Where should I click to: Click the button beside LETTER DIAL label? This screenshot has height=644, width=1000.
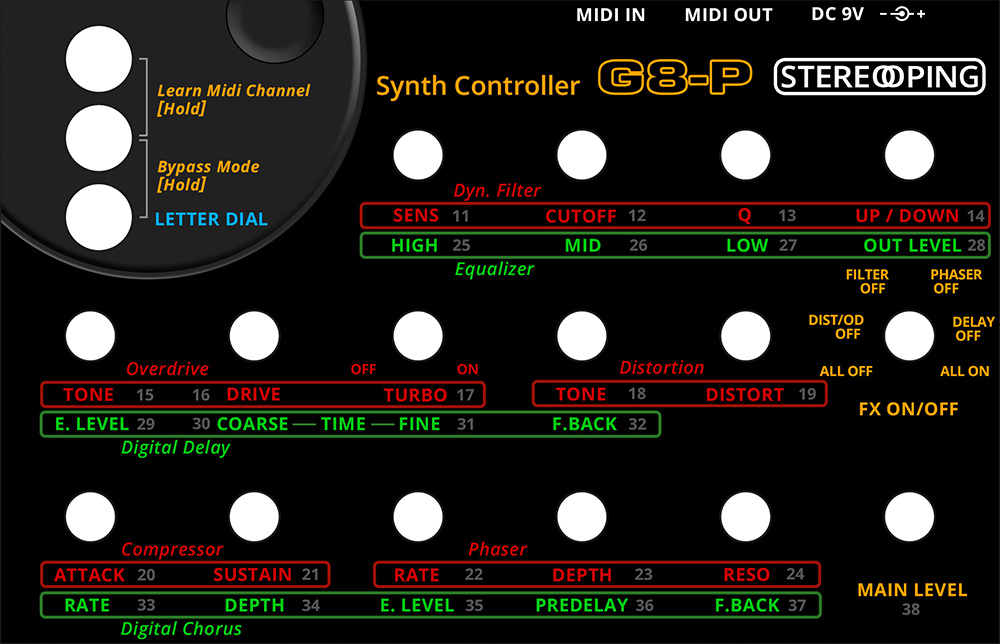tap(99, 217)
